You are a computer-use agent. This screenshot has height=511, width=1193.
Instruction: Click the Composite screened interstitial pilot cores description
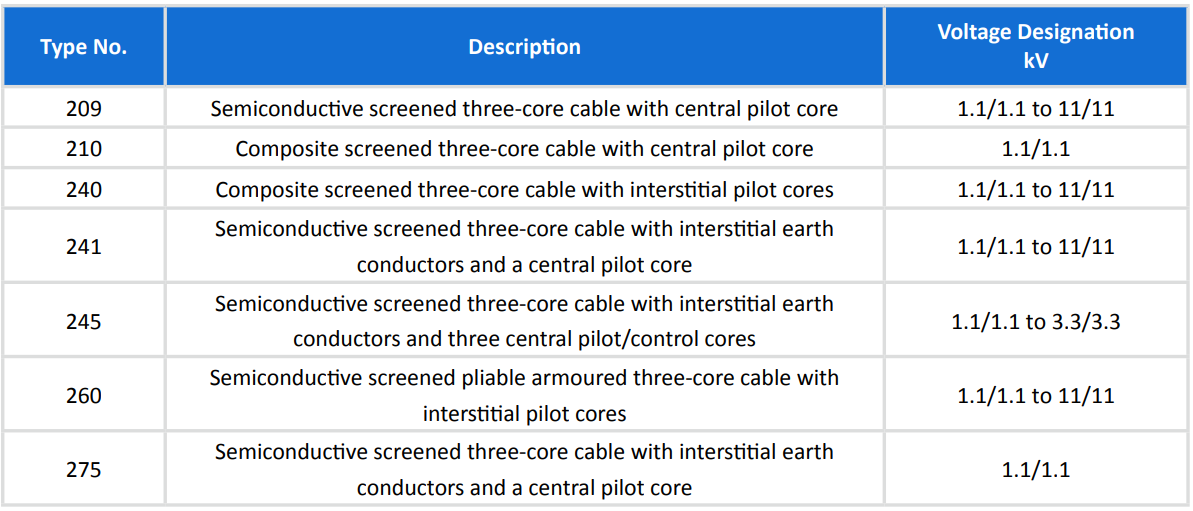(x=524, y=189)
